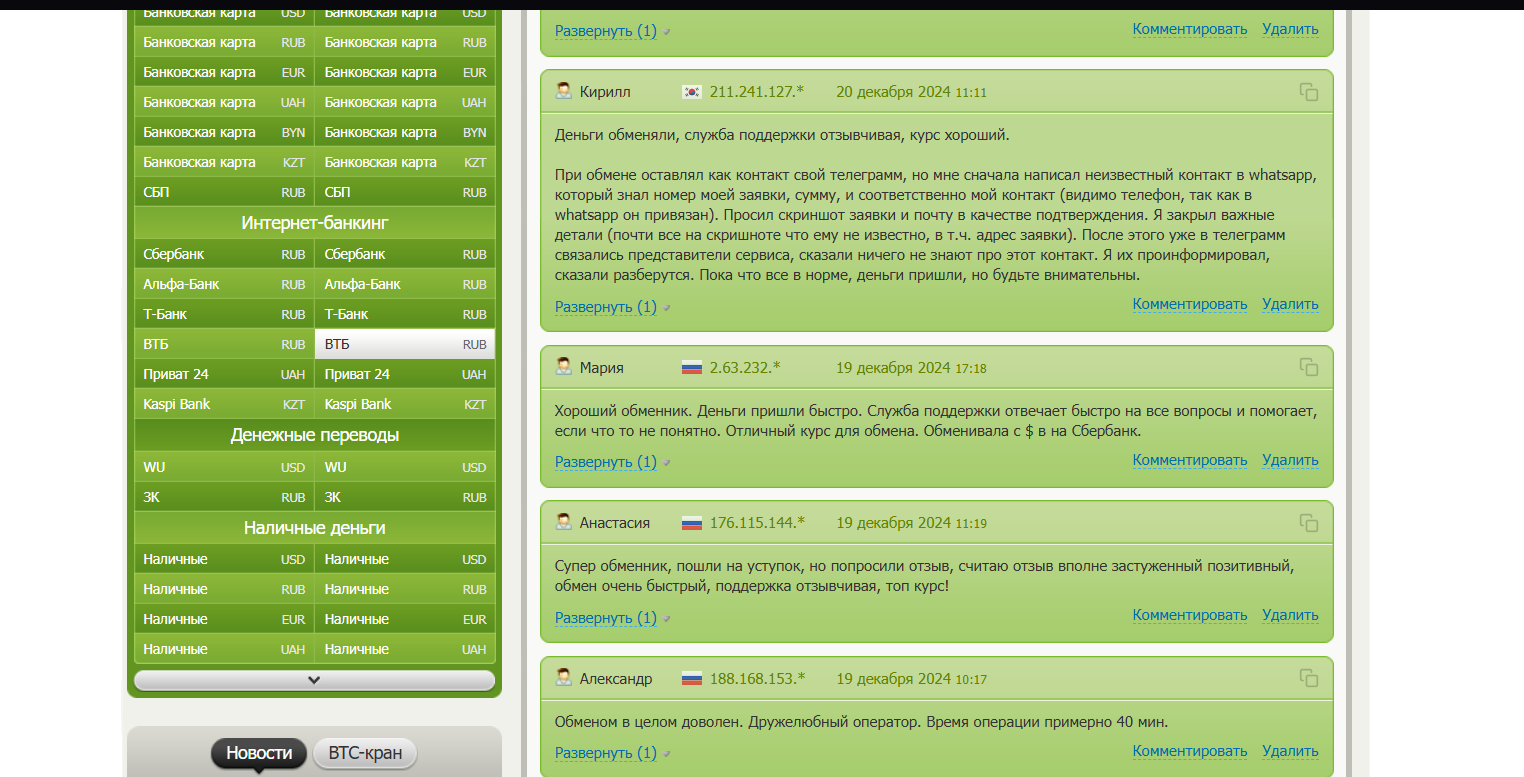Delete Кирилл's review
The height and width of the screenshot is (777, 1524).
[1290, 304]
